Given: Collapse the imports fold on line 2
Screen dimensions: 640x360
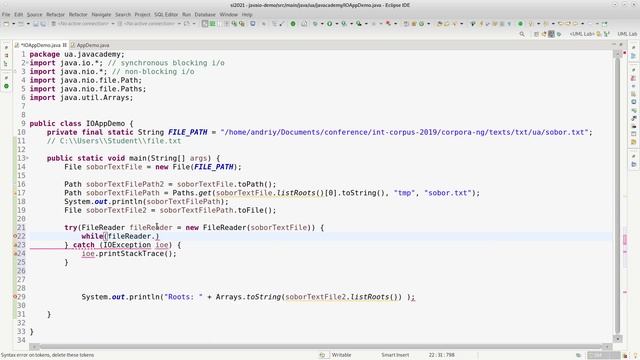Looking at the screenshot, I should click(27, 63).
